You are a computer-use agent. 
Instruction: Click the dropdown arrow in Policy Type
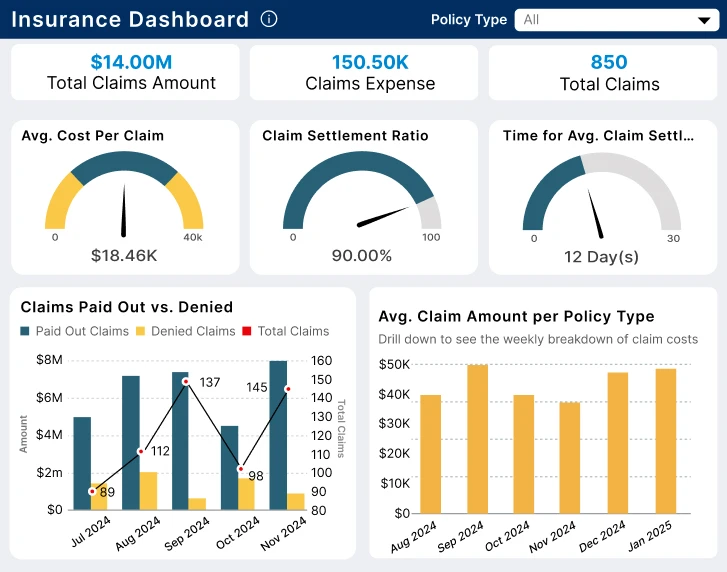pyautogui.click(x=700, y=20)
